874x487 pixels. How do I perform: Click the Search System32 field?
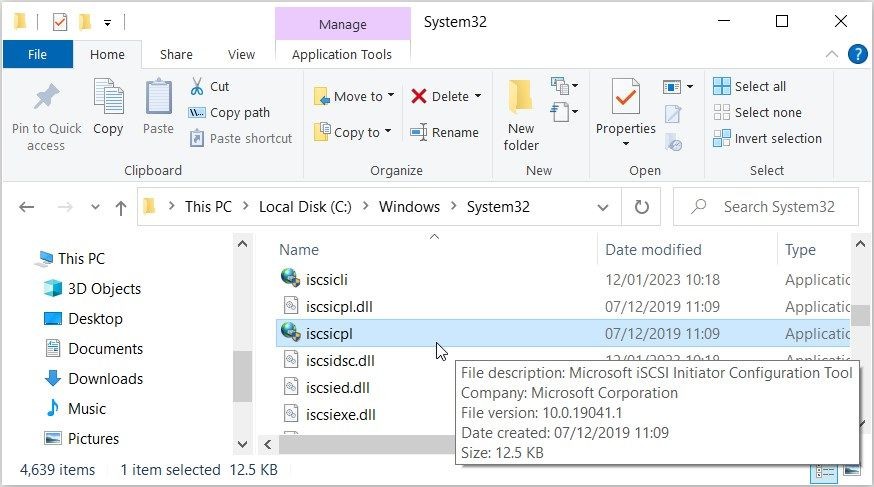766,207
